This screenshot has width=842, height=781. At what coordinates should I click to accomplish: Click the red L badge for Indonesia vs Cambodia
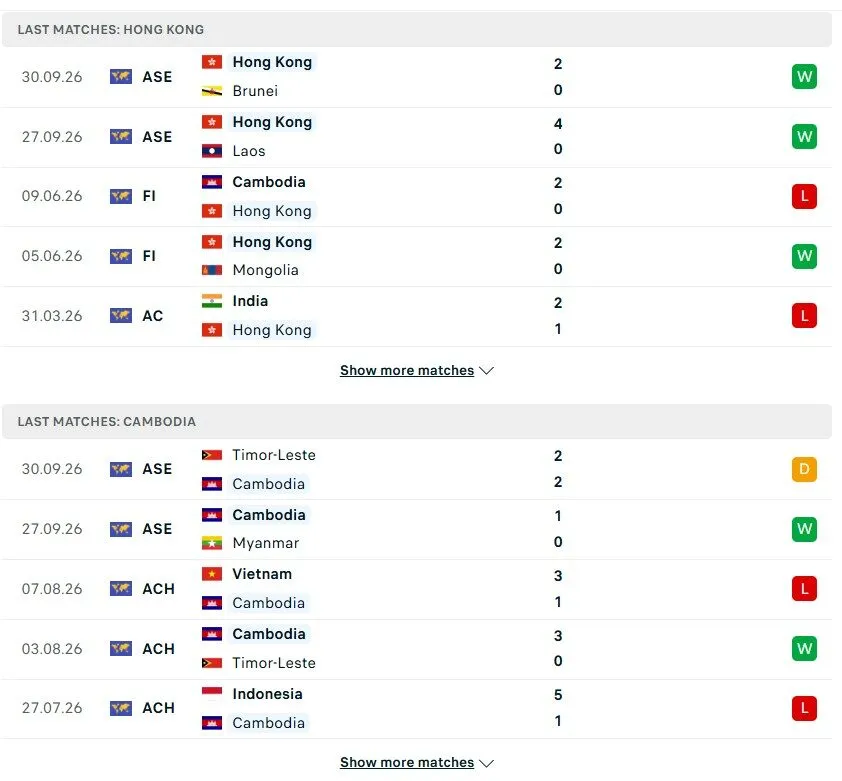(x=804, y=708)
